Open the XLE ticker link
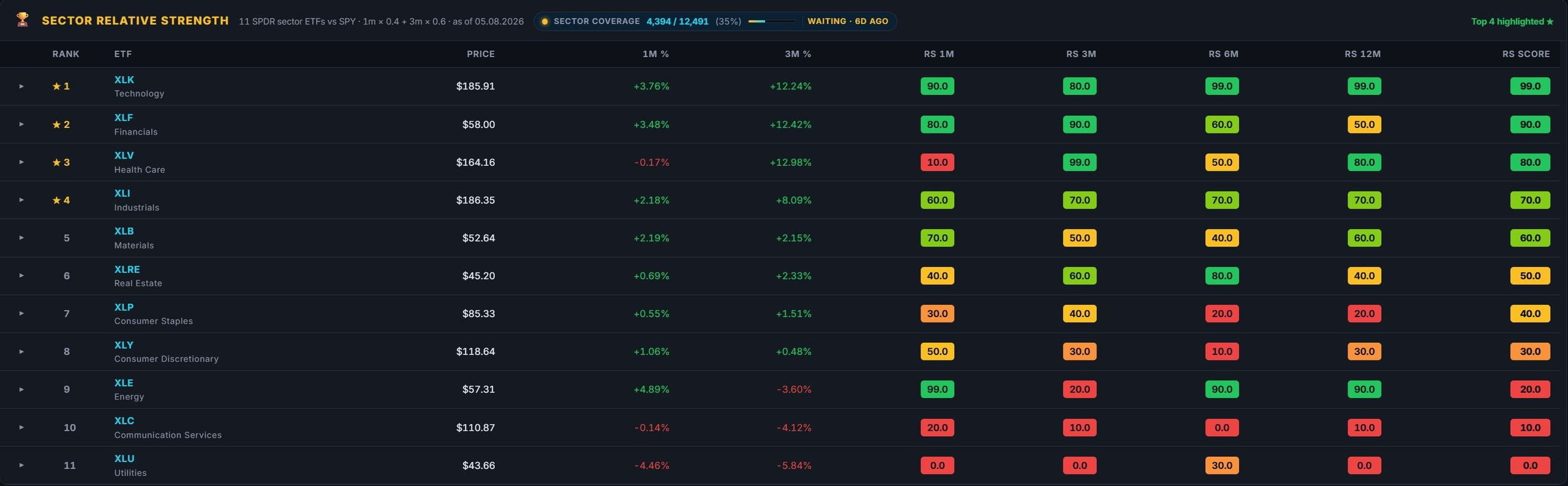The image size is (1568, 486). pyautogui.click(x=123, y=383)
